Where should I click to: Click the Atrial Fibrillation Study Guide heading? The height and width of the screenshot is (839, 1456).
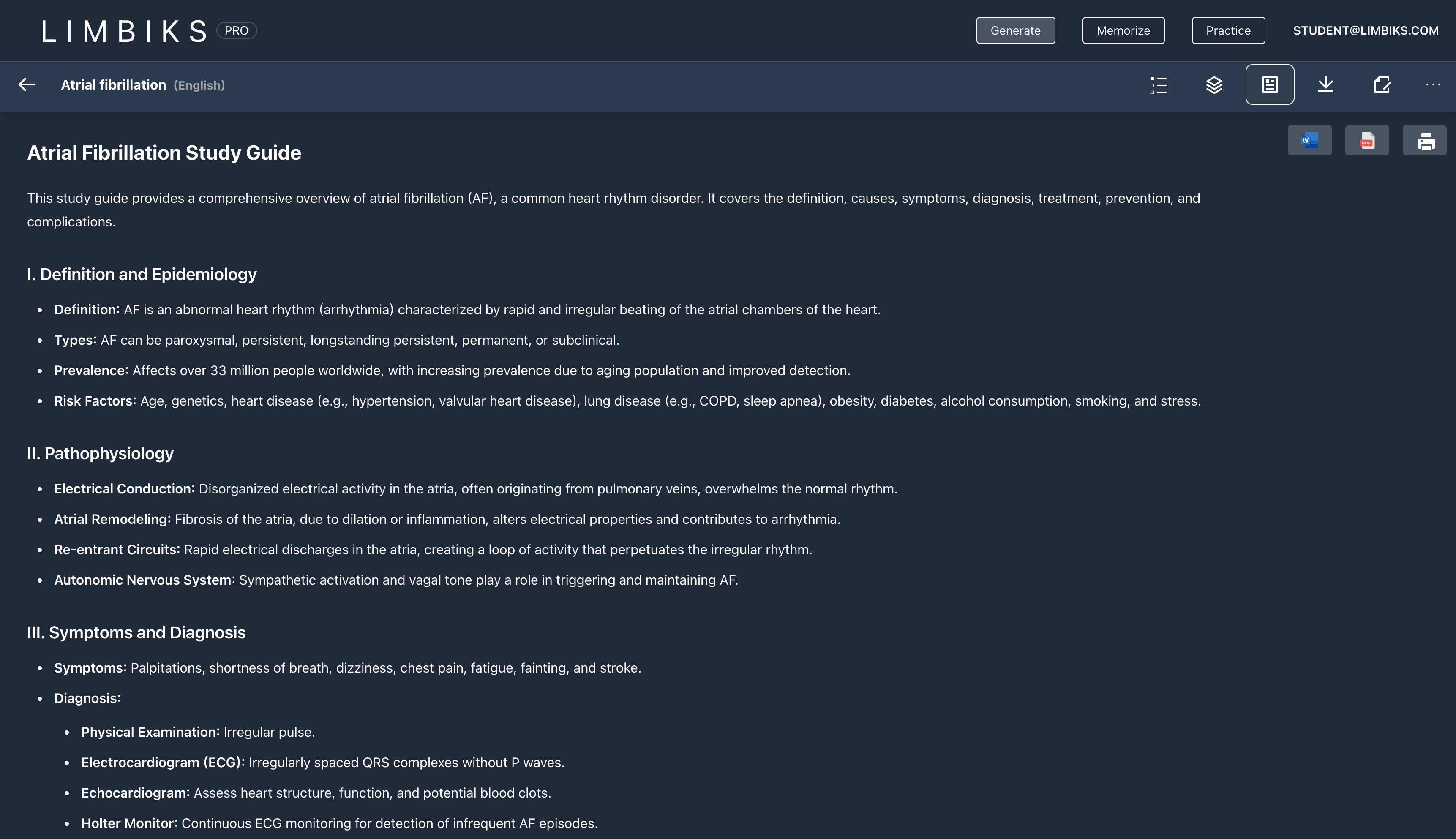[164, 153]
